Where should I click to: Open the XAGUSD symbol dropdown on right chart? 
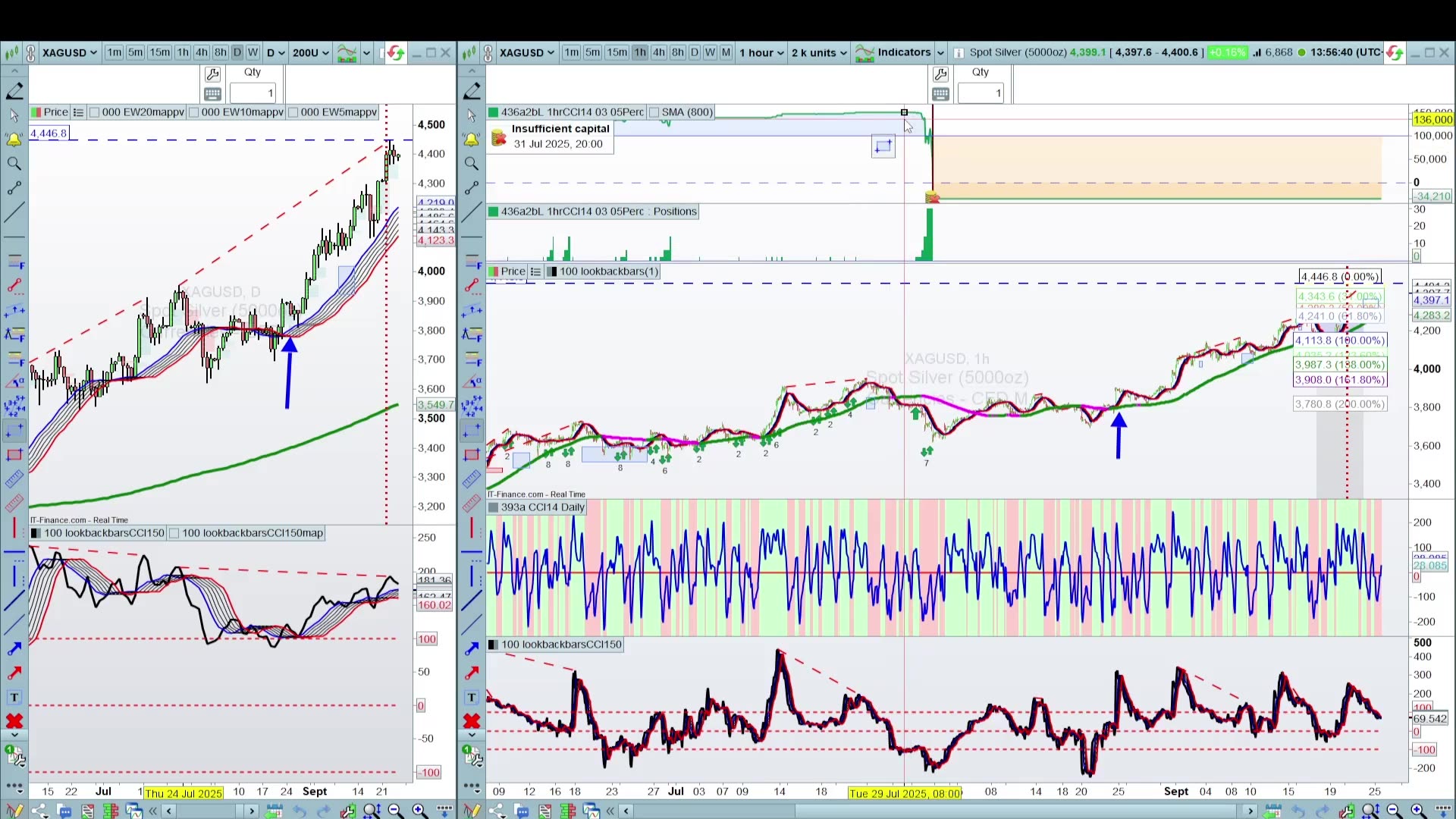[527, 52]
